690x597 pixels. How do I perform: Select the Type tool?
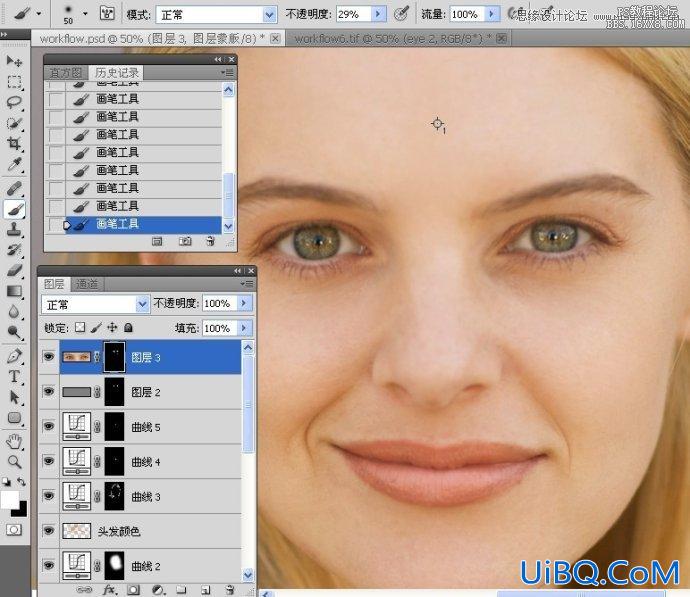pos(14,377)
